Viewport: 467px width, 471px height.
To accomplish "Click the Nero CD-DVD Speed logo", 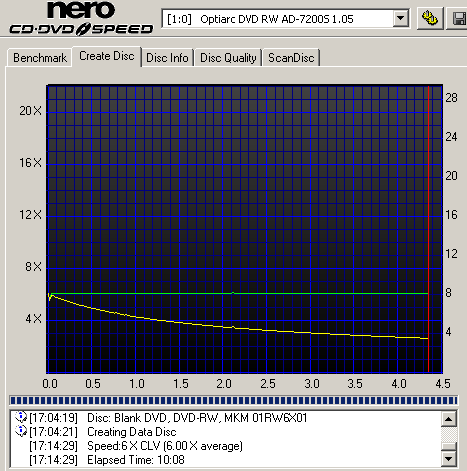I will [80, 18].
